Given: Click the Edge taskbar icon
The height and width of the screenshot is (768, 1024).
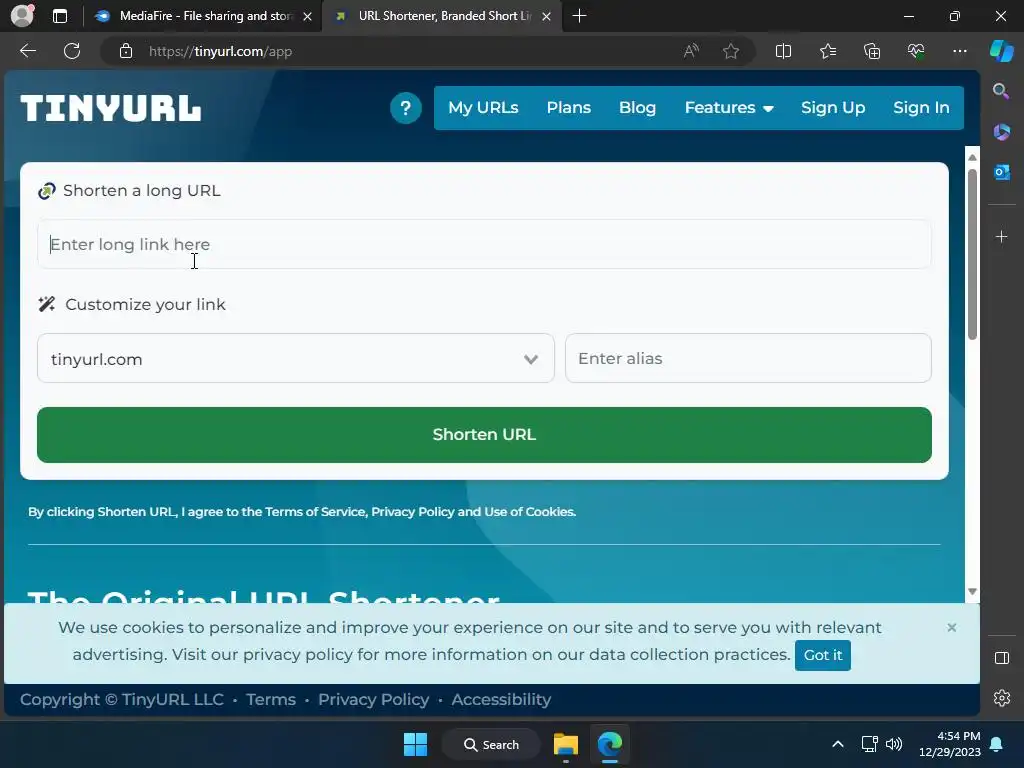Looking at the screenshot, I should coord(609,744).
